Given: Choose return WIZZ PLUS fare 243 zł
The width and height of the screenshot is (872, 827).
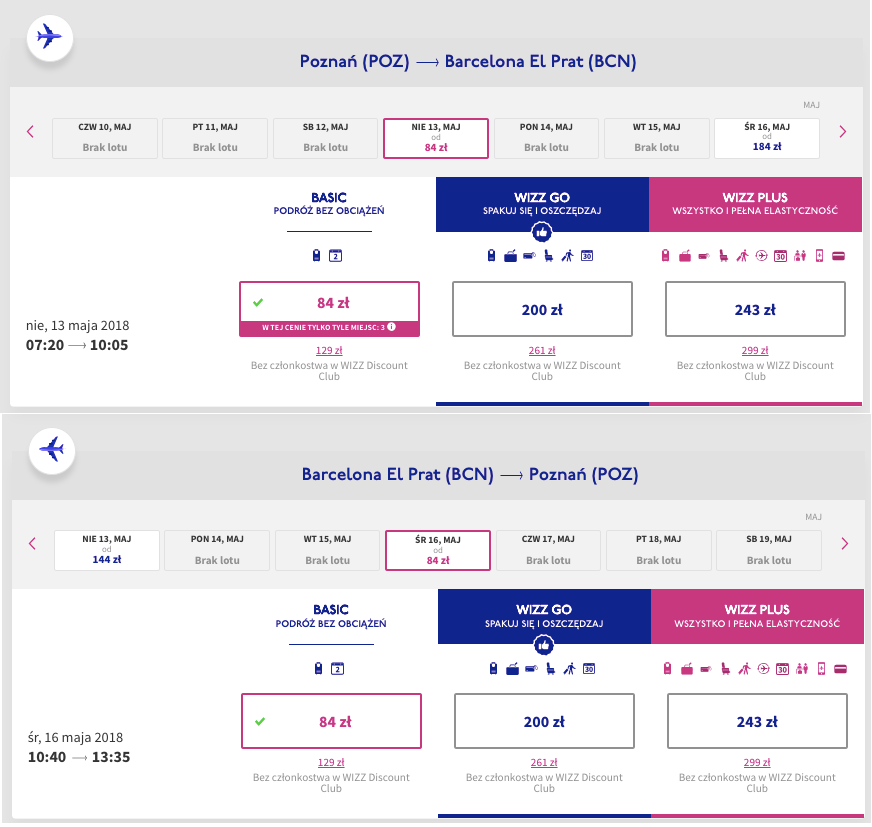Looking at the screenshot, I should (x=757, y=721).
